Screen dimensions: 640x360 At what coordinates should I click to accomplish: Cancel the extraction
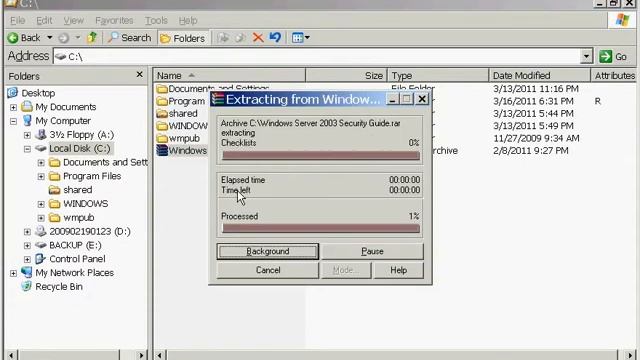click(268, 270)
